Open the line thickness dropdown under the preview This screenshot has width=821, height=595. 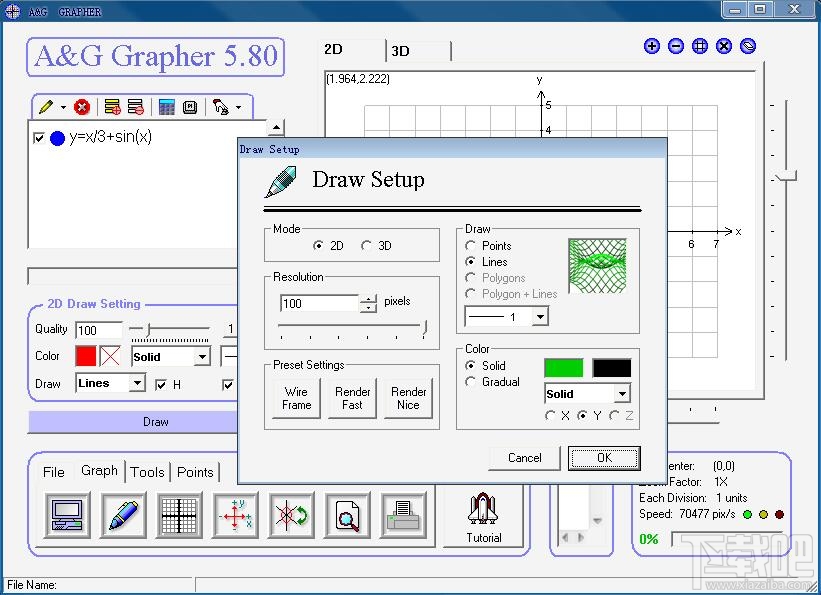pyautogui.click(x=505, y=316)
